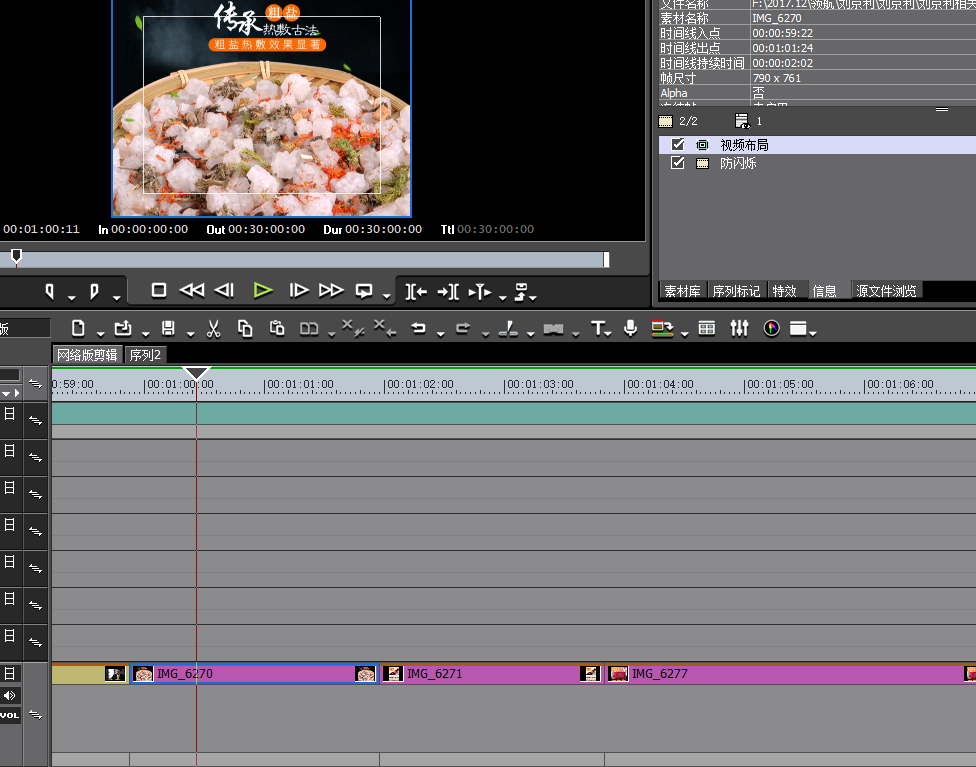Click the current timecode 00:01:00:11
The image size is (976, 767).
click(41, 229)
